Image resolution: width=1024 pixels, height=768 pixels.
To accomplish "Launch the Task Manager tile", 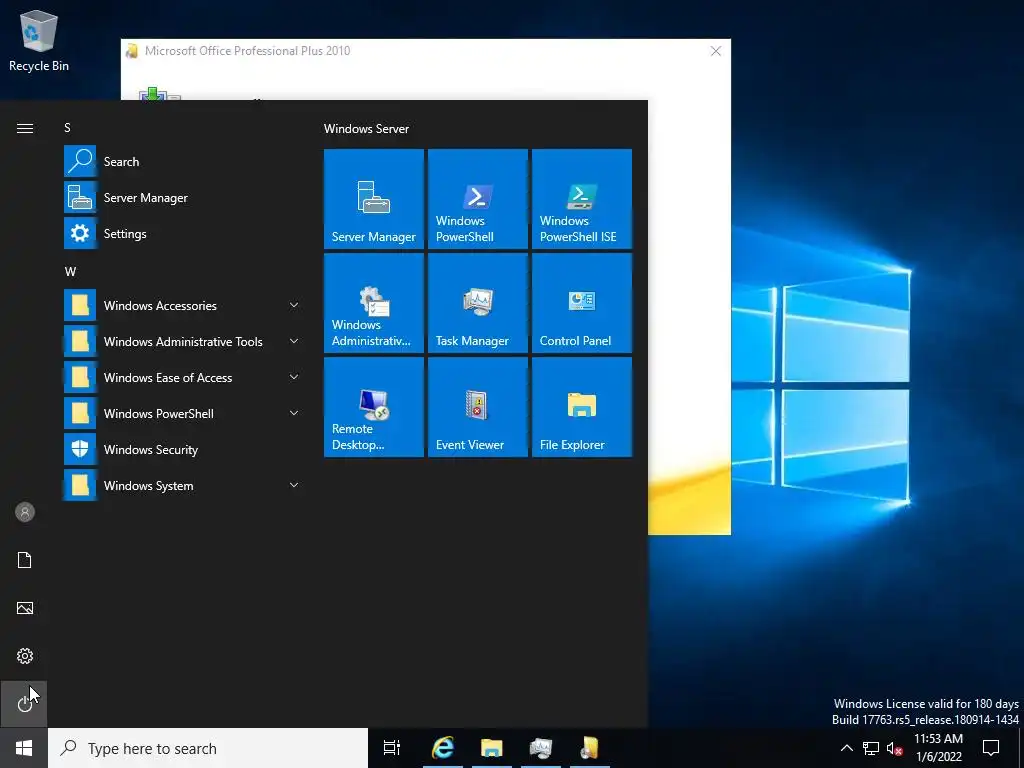I will click(x=477, y=302).
